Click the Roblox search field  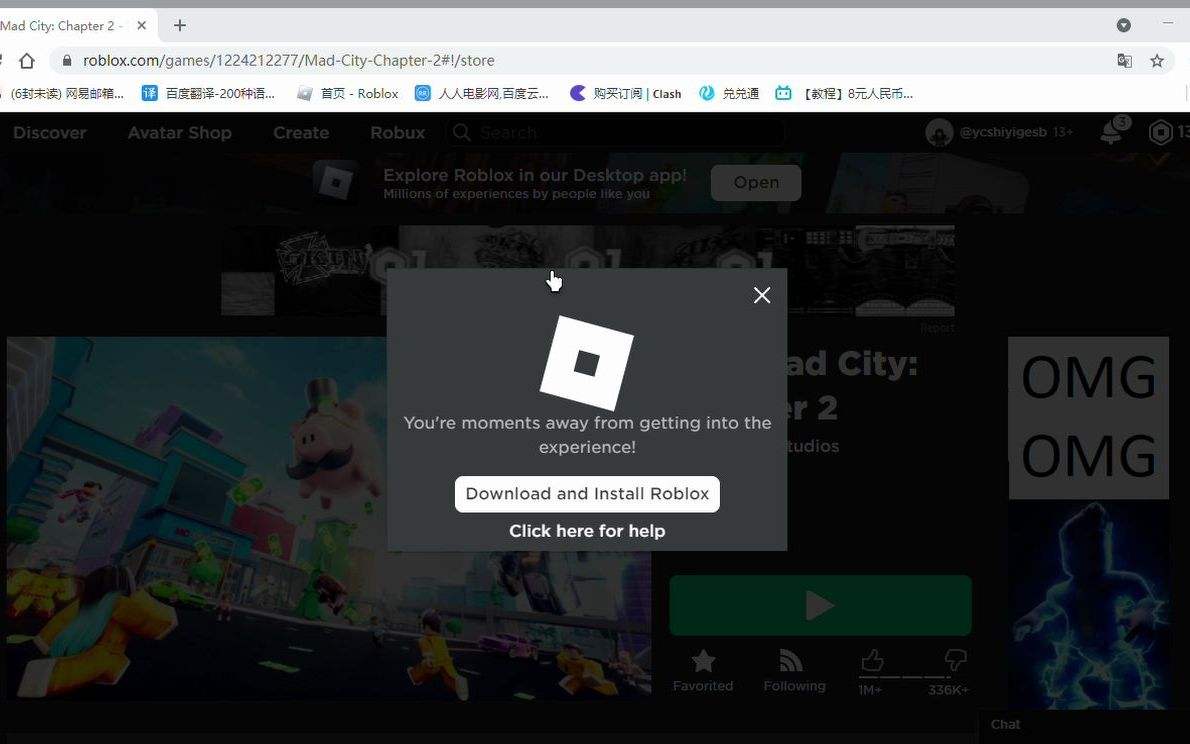click(x=615, y=133)
